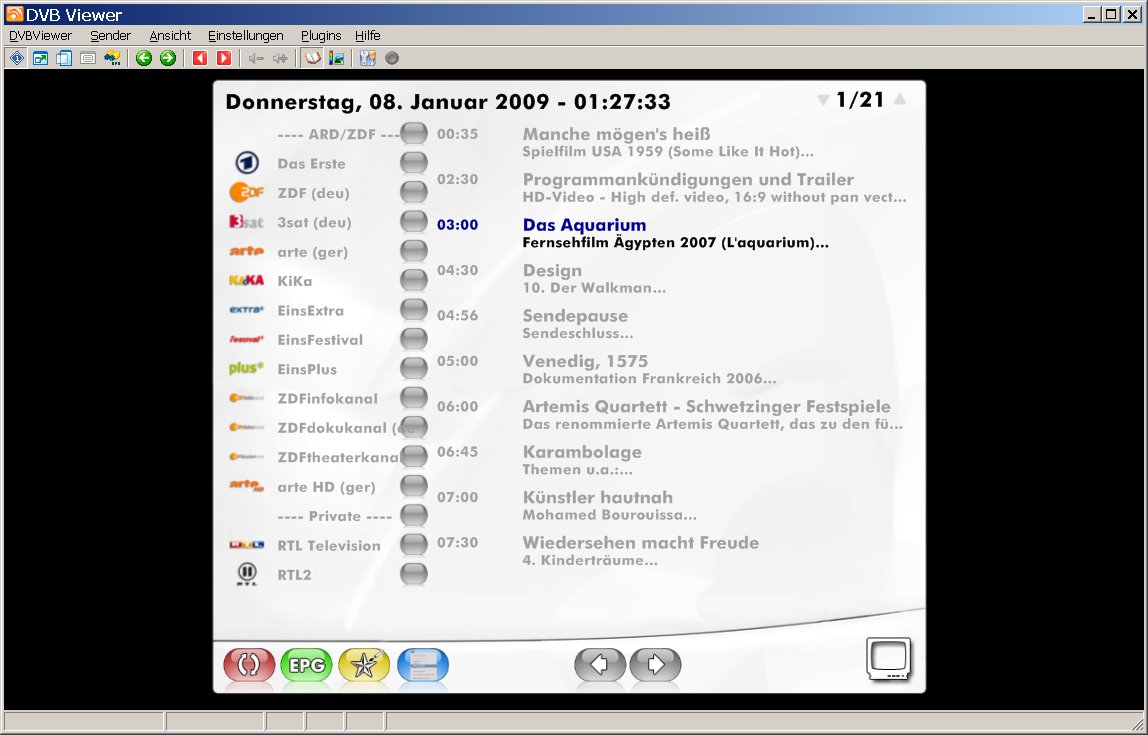The height and width of the screenshot is (735, 1148).
Task: Click the blue menu OSD button
Action: pos(422,665)
